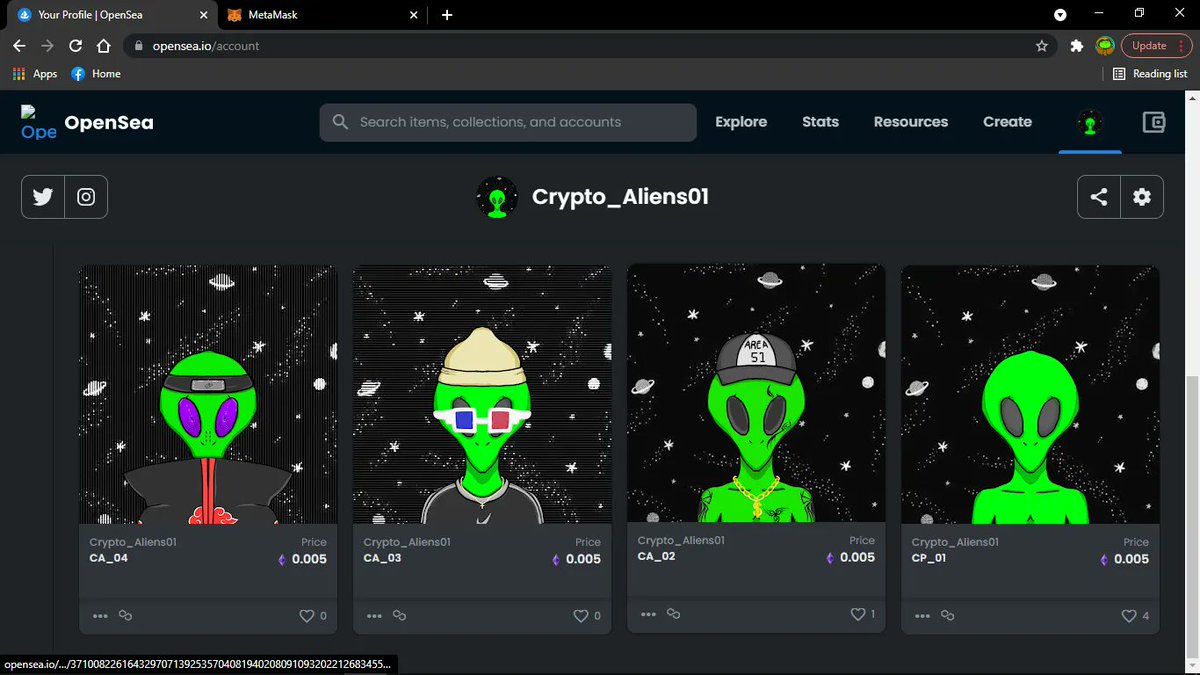This screenshot has height=675, width=1200.
Task: Click the CA_04 item name
Action: coord(106,558)
